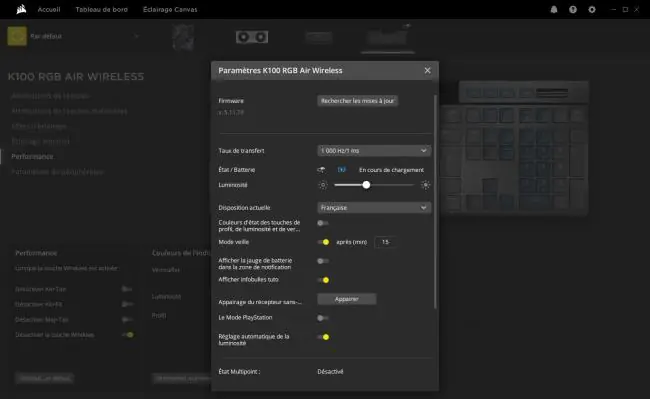Screen dimensions: 650x399
Task: Toggle Afficher infobulles tuto switch
Action: point(323,280)
